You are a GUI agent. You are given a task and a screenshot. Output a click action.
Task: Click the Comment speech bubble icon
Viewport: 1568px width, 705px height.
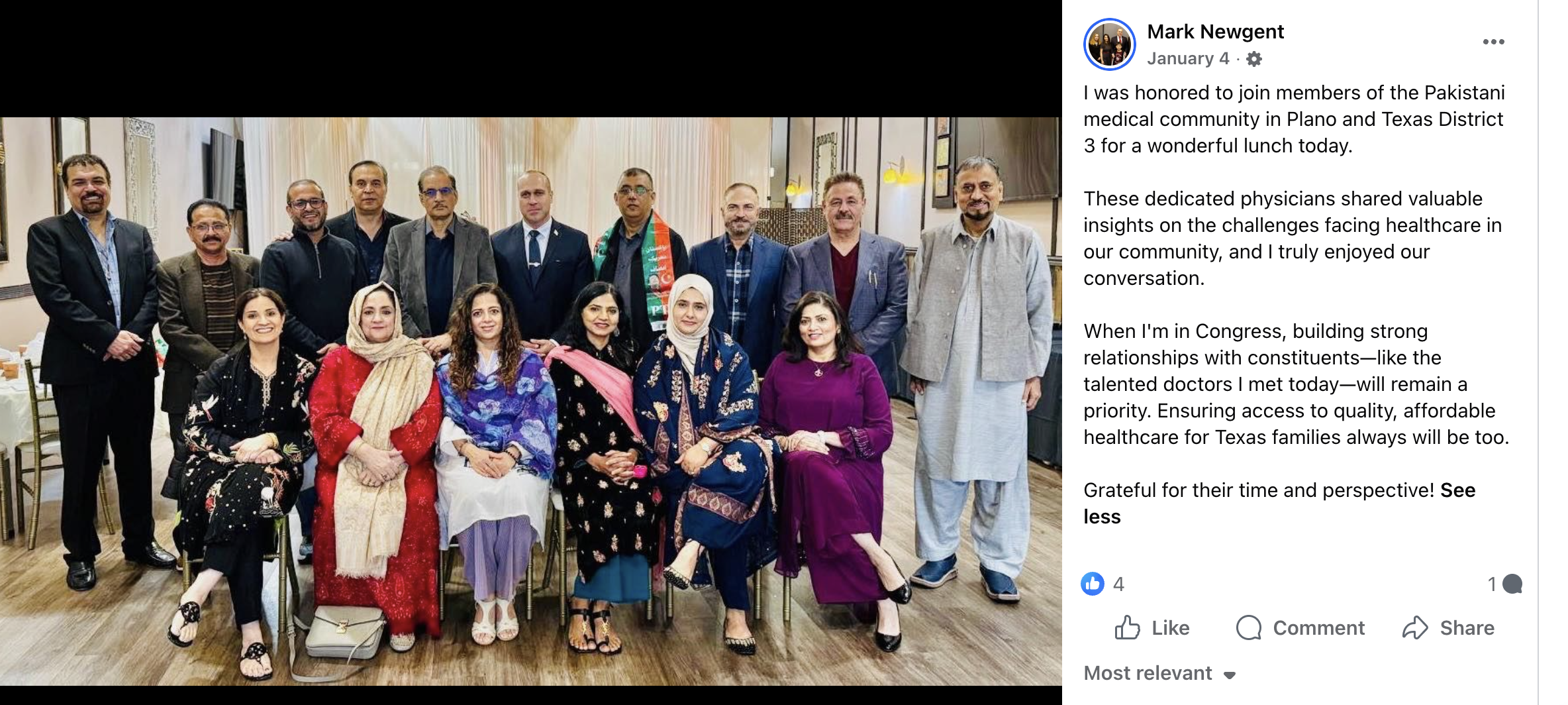point(1249,627)
